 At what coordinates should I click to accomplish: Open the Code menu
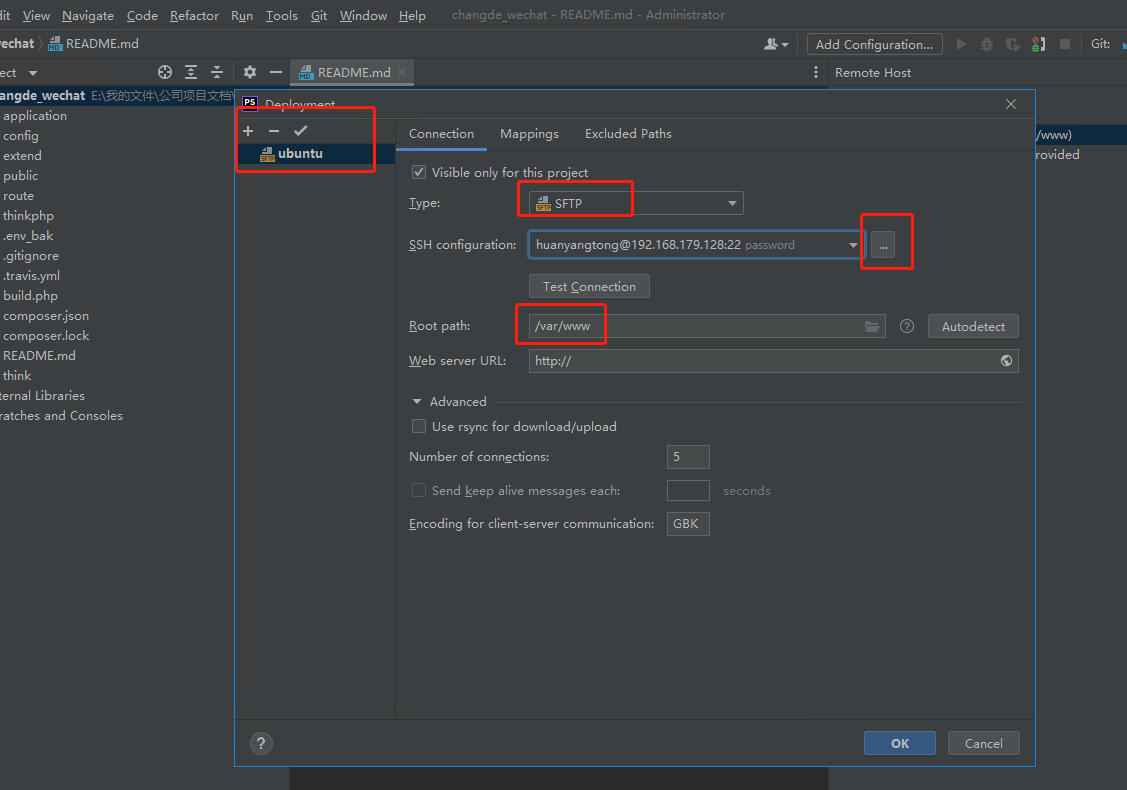pyautogui.click(x=142, y=15)
